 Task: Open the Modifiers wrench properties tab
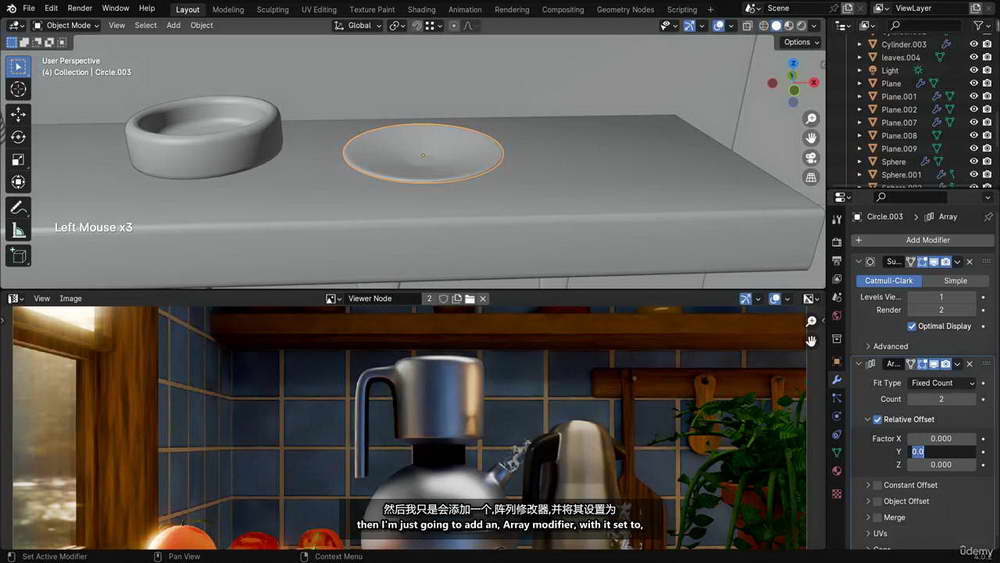click(x=837, y=380)
